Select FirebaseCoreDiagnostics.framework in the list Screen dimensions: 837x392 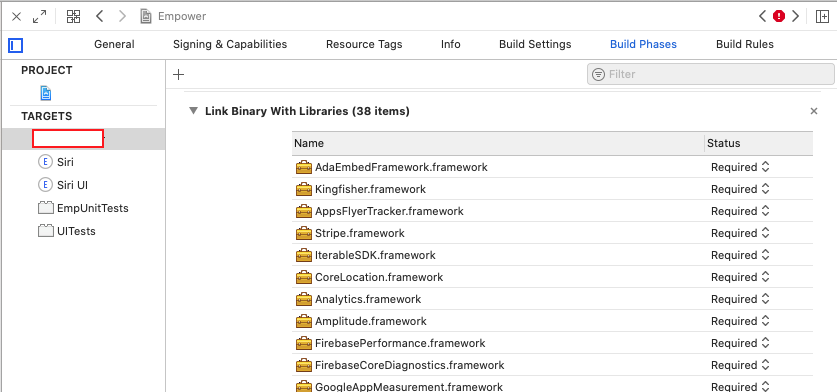pyautogui.click(x=409, y=365)
